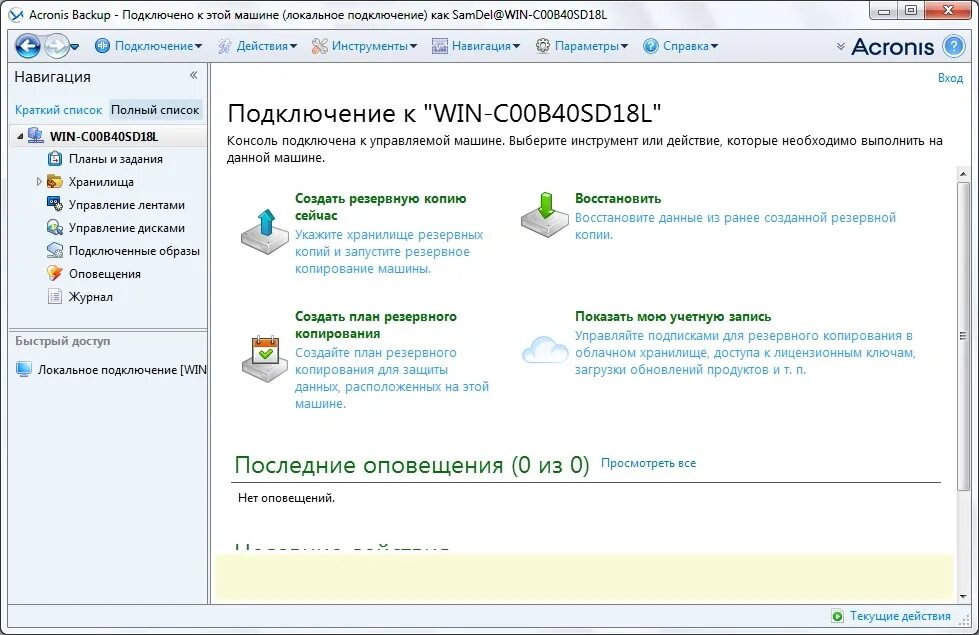Image resolution: width=979 pixels, height=635 pixels.
Task: Click Создать план резервного копирования
Action: [x=375, y=325]
